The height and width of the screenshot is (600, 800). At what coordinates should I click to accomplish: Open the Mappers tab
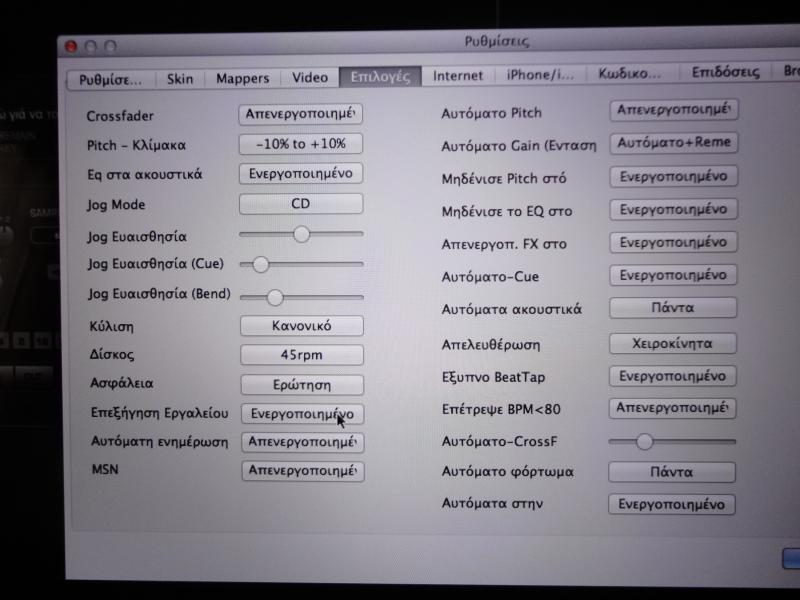(242, 78)
